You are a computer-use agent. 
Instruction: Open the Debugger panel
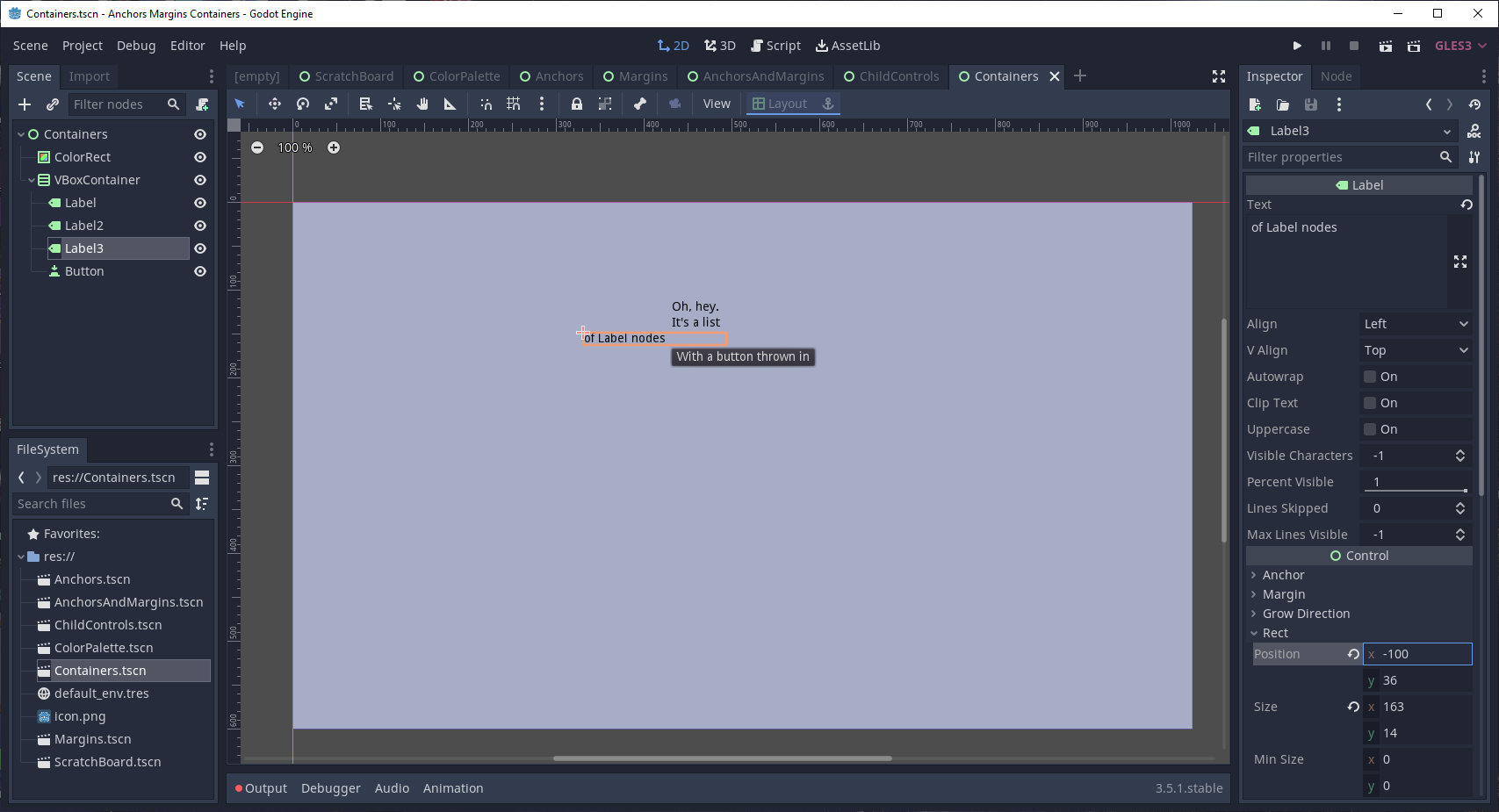330,787
